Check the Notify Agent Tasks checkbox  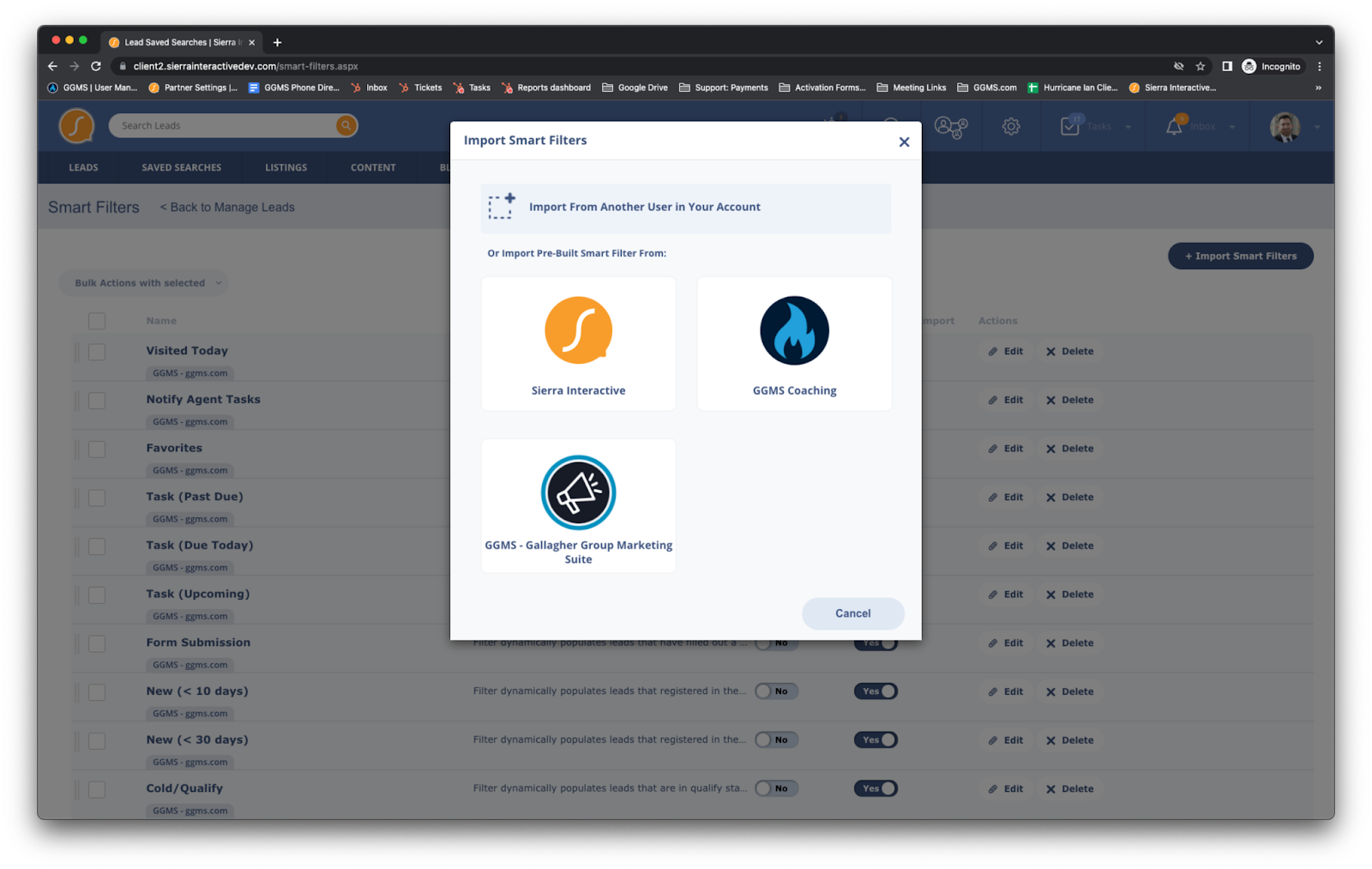pos(97,401)
